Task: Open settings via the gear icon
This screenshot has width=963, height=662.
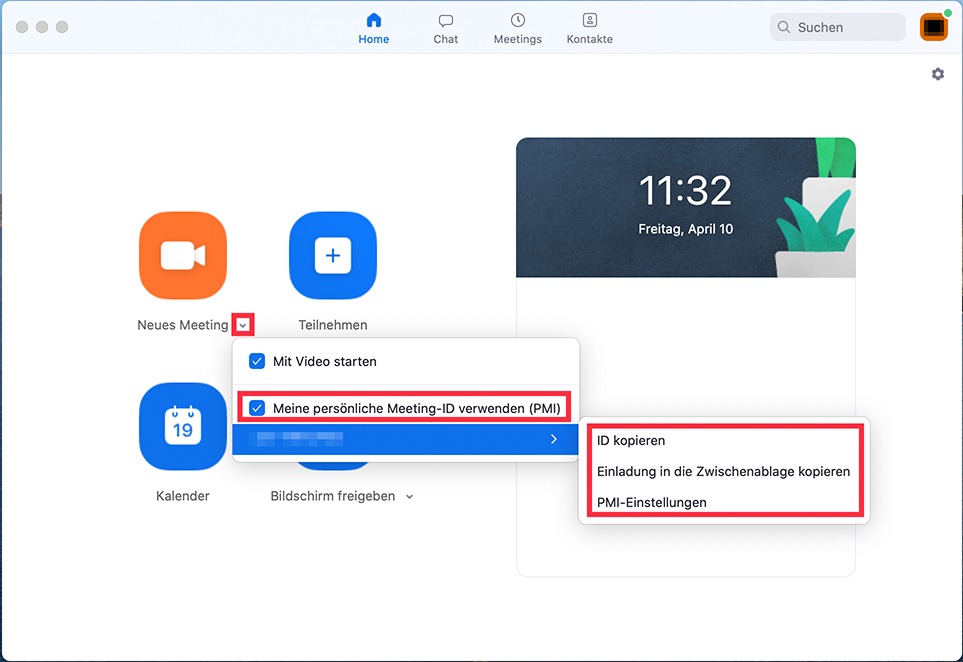Action: pos(937,74)
